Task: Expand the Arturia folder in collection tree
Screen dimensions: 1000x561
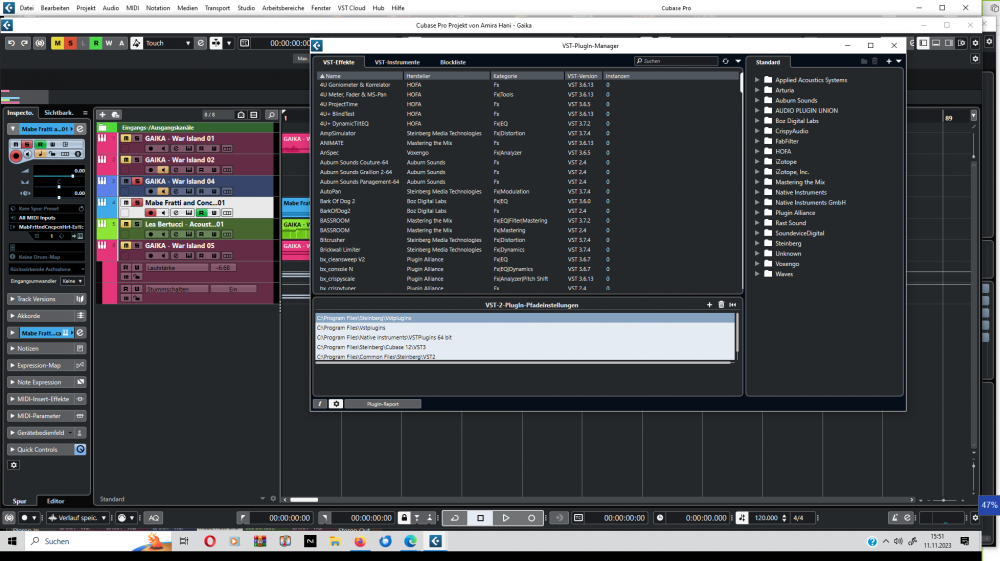Action: 758,91
